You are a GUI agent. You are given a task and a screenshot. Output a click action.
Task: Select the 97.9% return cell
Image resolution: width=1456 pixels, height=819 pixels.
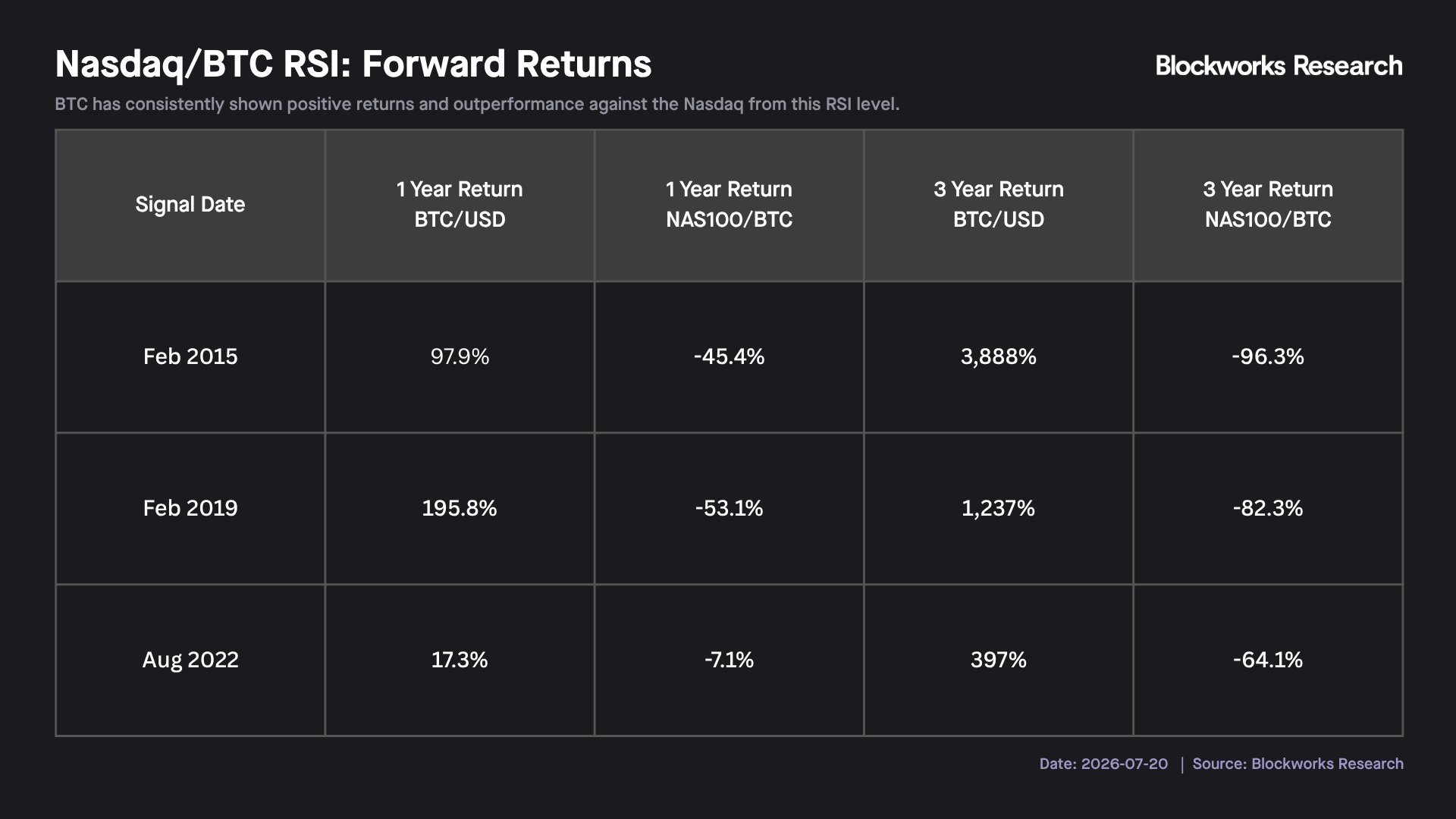[460, 357]
